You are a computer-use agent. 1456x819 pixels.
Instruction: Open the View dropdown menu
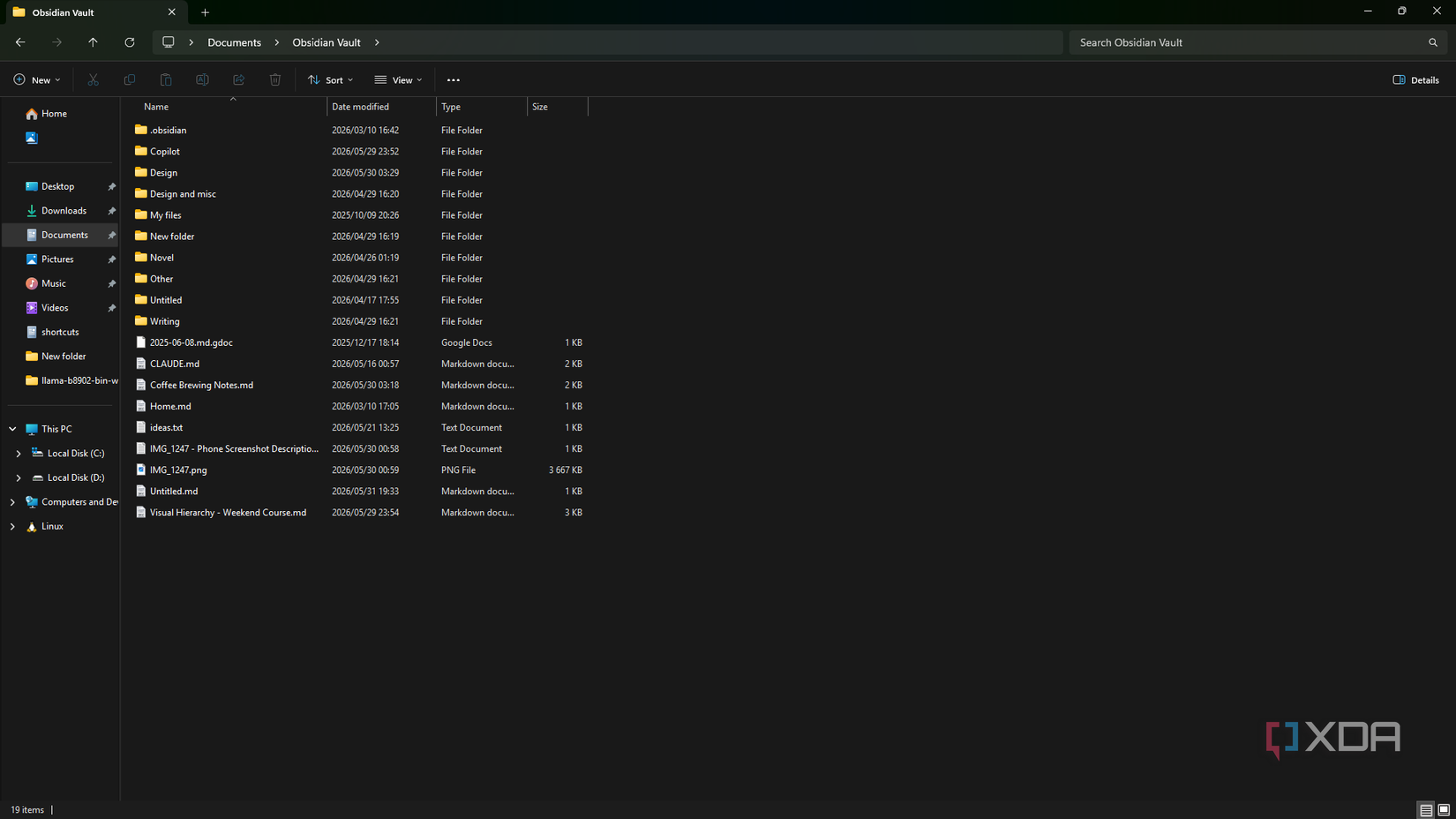coord(398,79)
